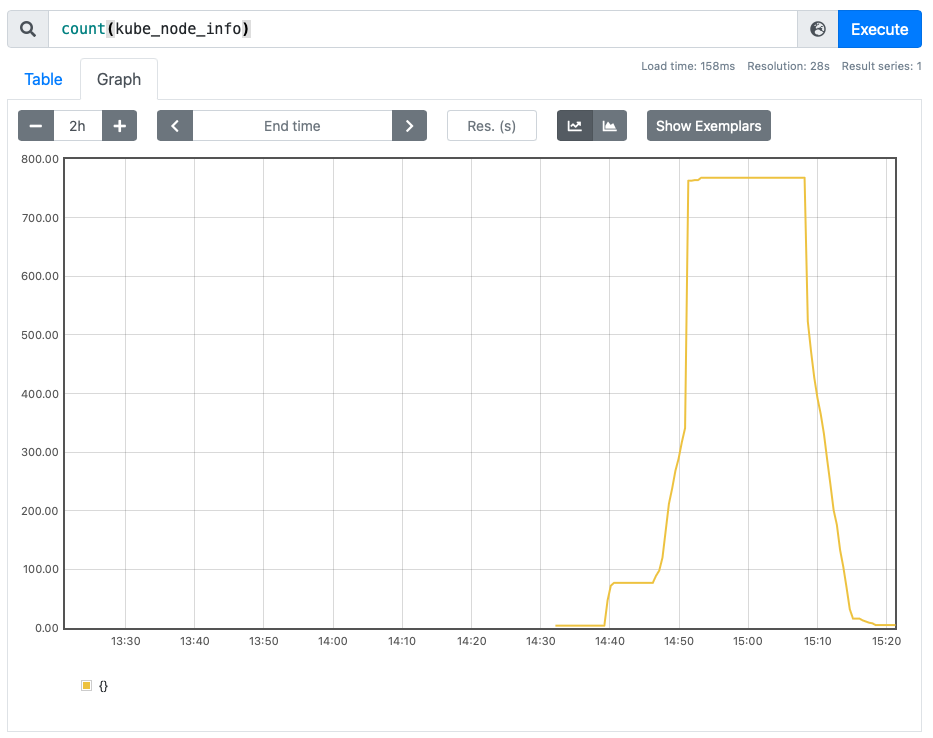Click the Load time: 158ms text

pos(688,66)
